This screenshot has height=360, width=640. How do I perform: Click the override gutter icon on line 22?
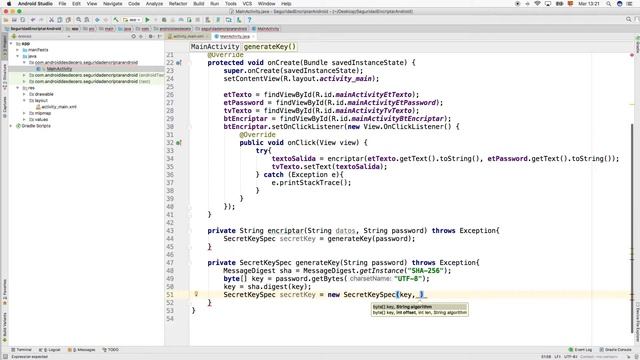click(x=178, y=63)
